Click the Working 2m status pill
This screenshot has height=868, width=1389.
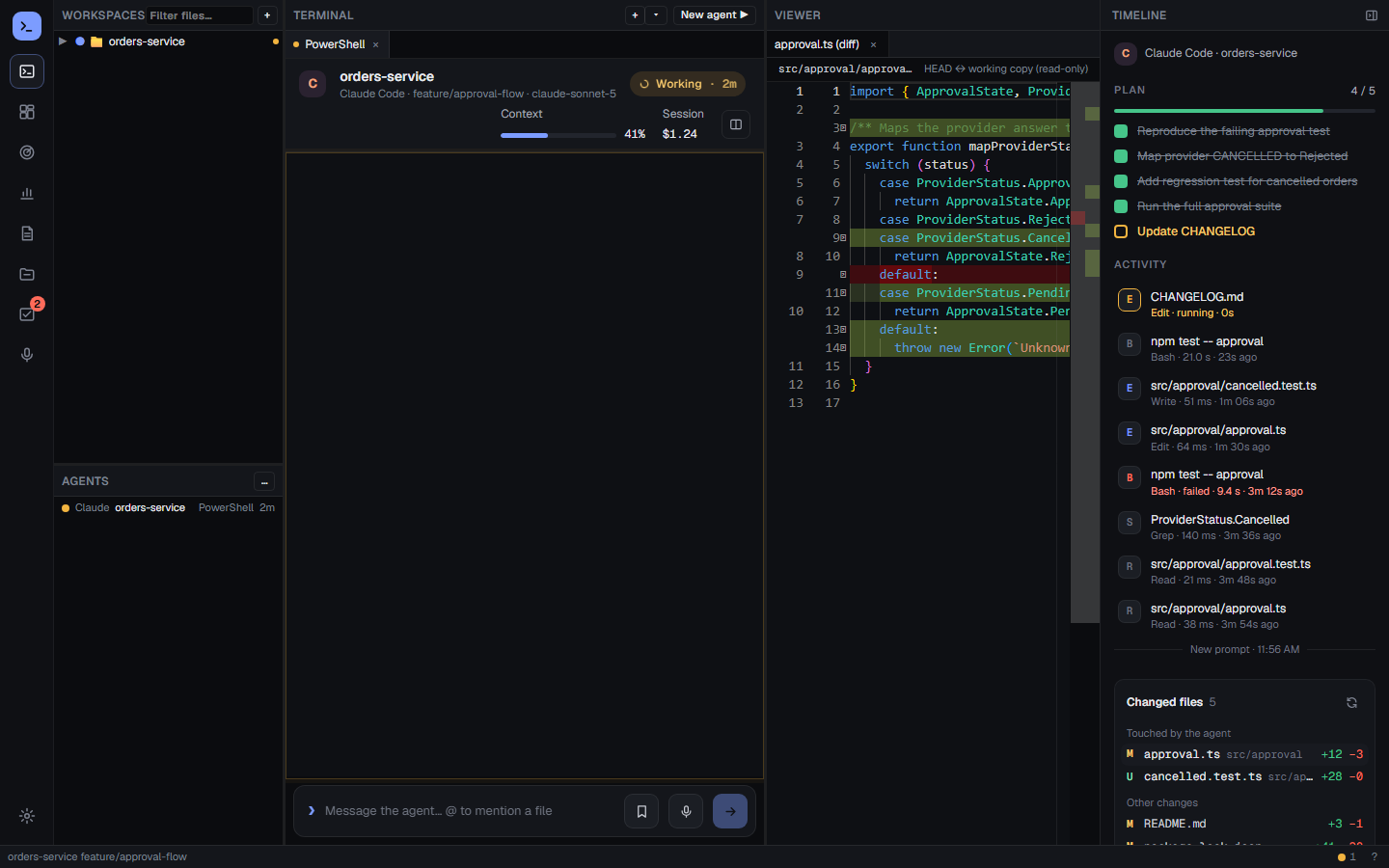(x=688, y=84)
